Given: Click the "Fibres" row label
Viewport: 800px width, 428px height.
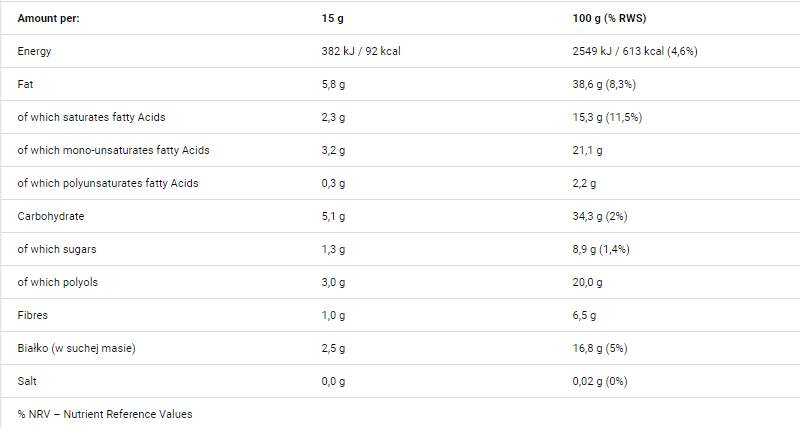Looking at the screenshot, I should pyautogui.click(x=33, y=315).
